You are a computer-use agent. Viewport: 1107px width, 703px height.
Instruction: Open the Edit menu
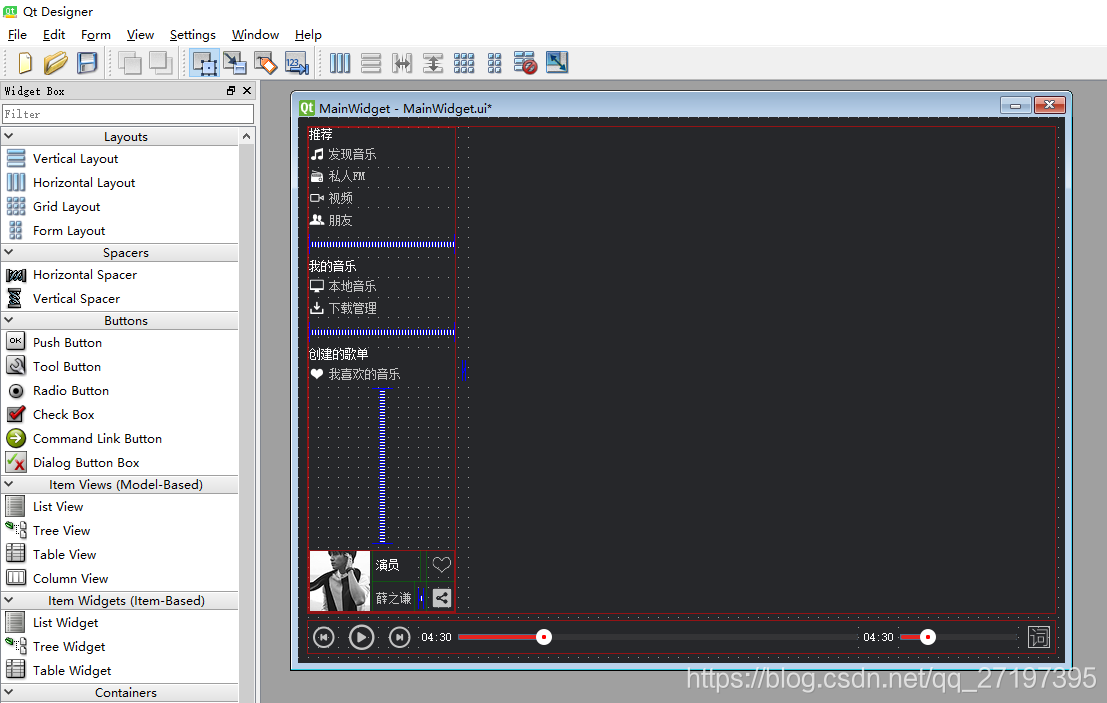click(54, 35)
